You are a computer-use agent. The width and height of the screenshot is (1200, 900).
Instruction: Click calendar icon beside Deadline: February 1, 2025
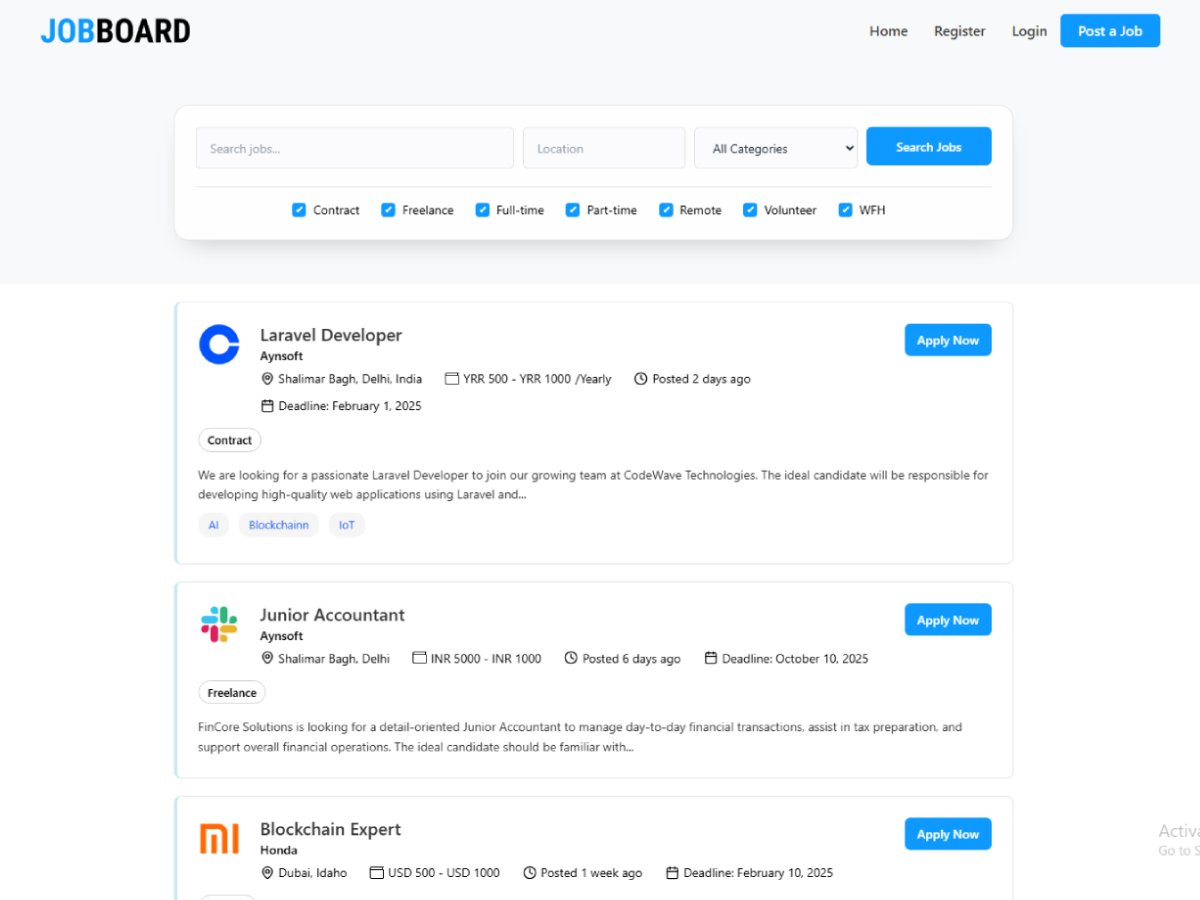click(267, 406)
